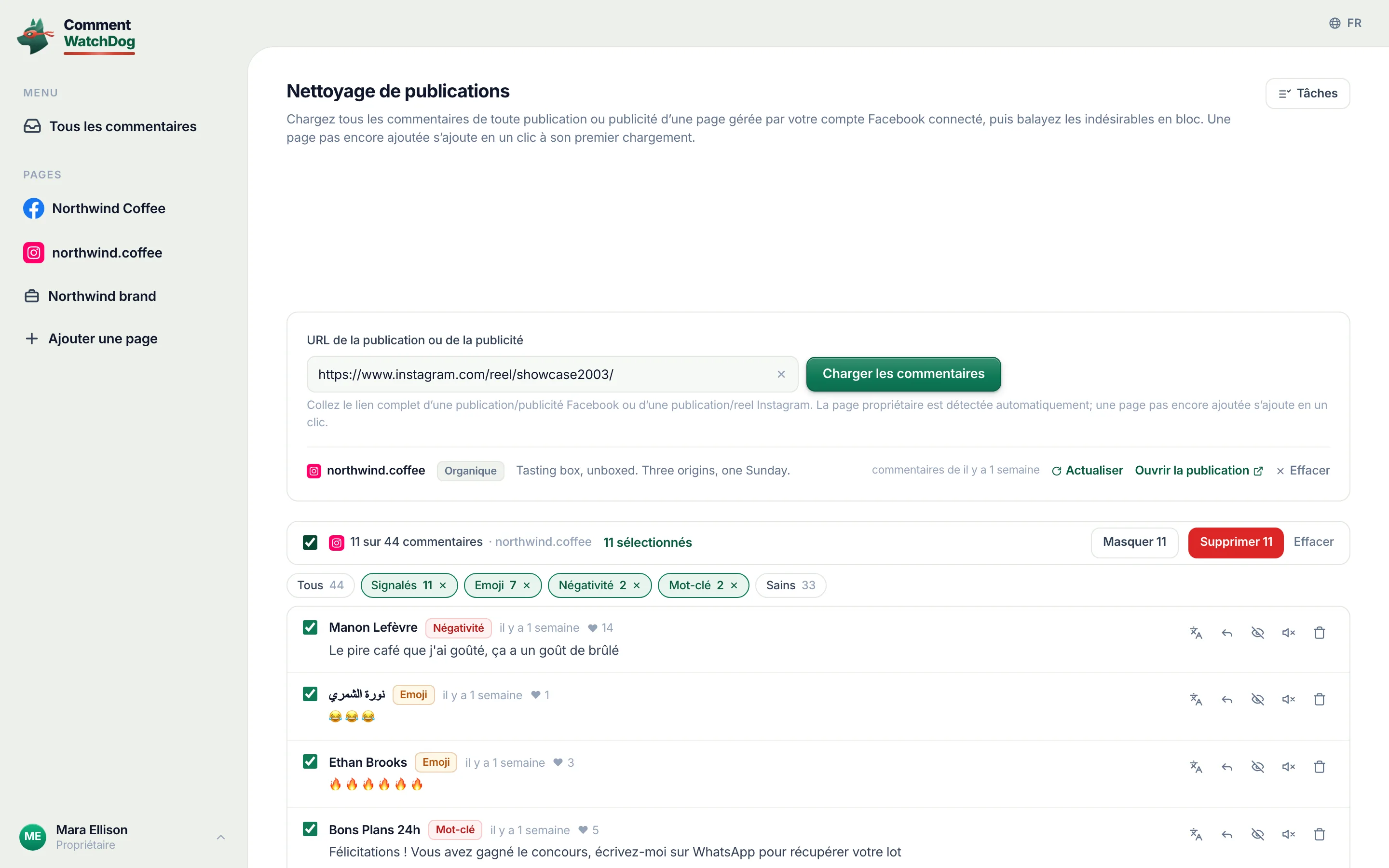Click Supprimer 11 button
Viewport: 1389px width, 868px height.
tap(1236, 542)
